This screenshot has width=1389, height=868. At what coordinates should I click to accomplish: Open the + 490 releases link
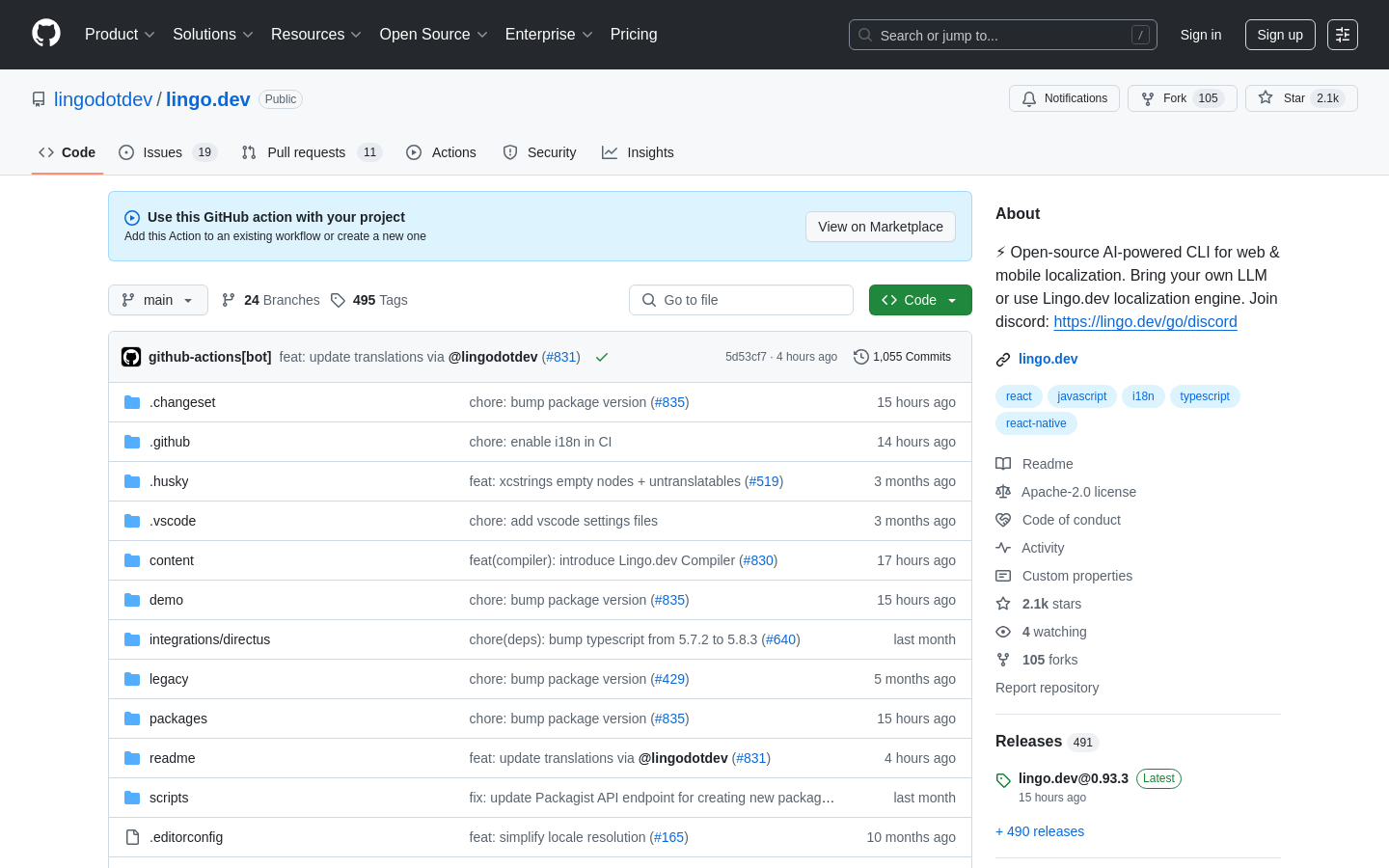tap(1040, 831)
